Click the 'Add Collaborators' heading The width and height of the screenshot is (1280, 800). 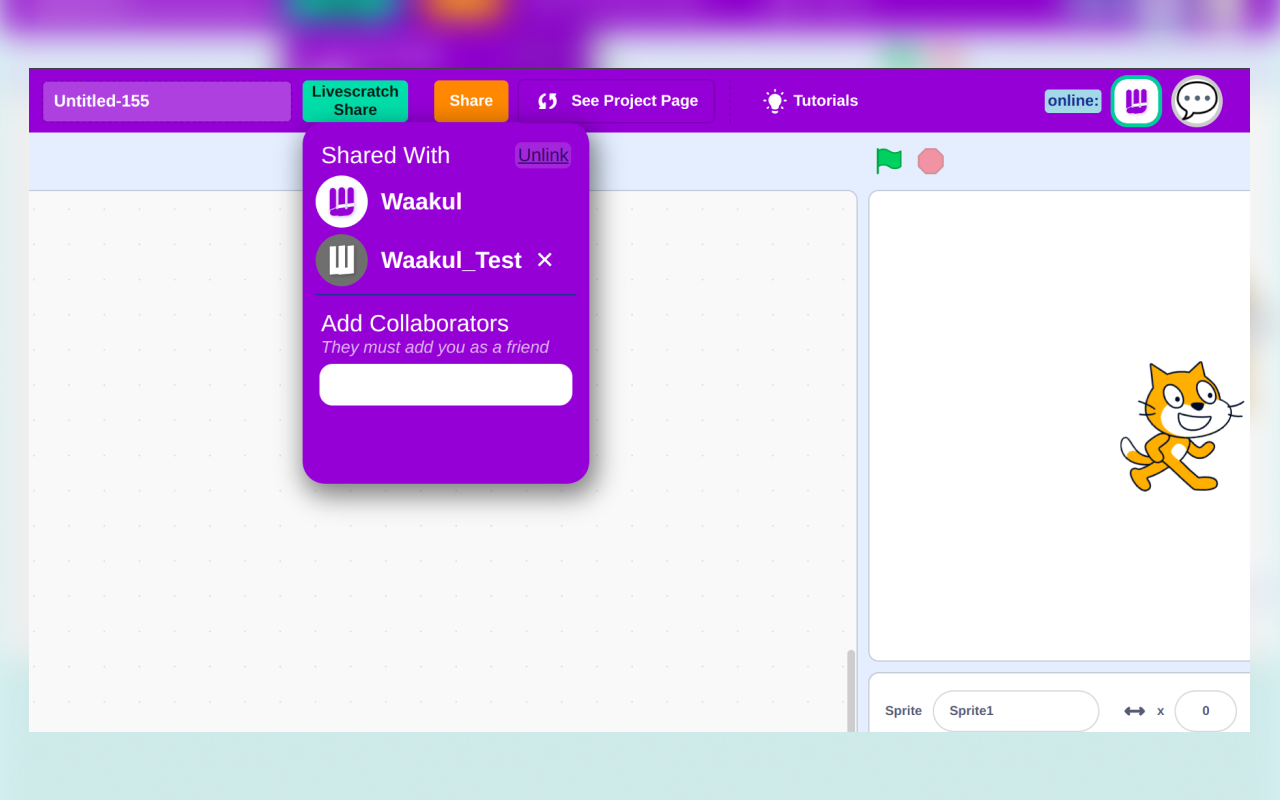click(415, 323)
